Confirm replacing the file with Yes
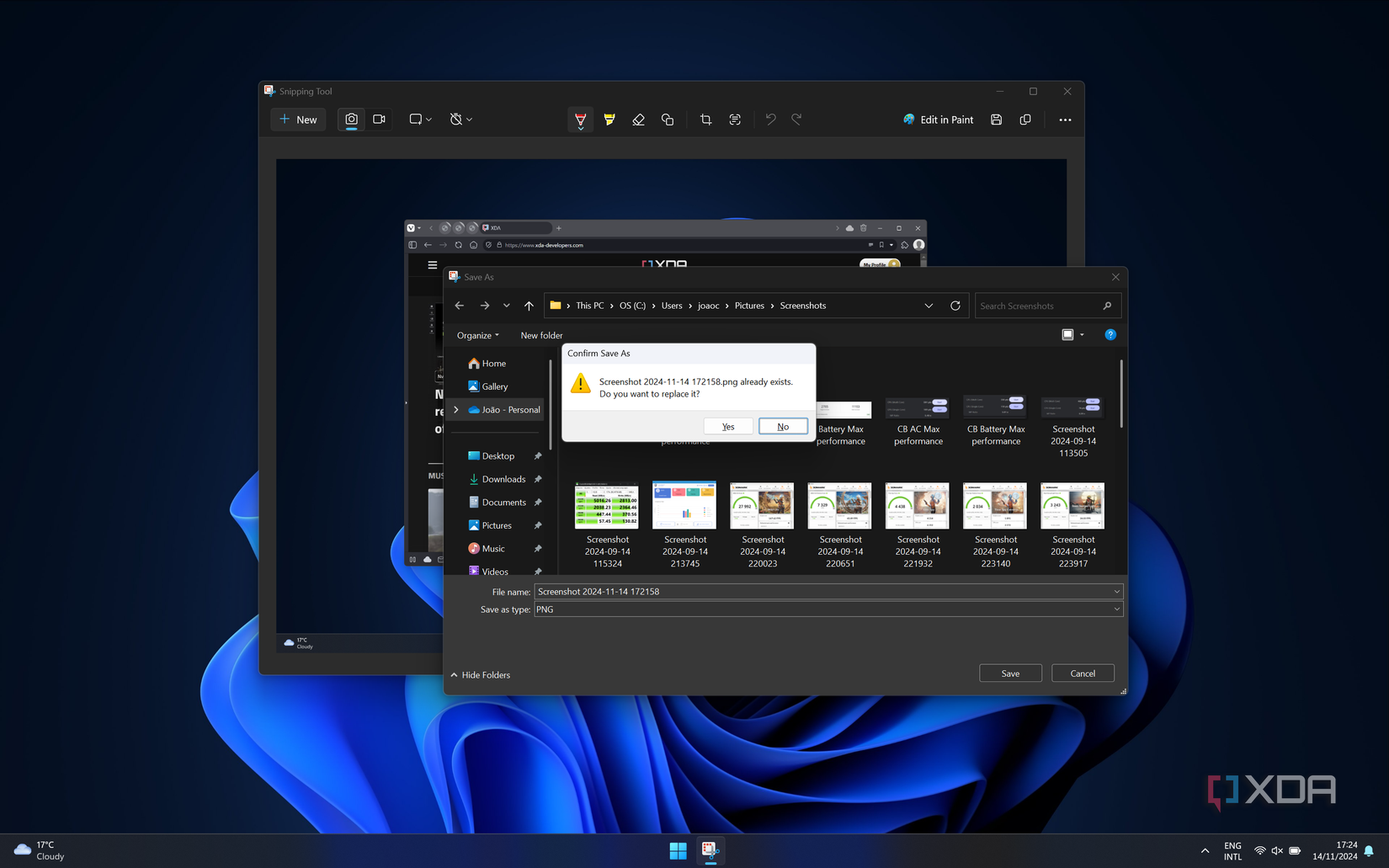 pos(727,427)
